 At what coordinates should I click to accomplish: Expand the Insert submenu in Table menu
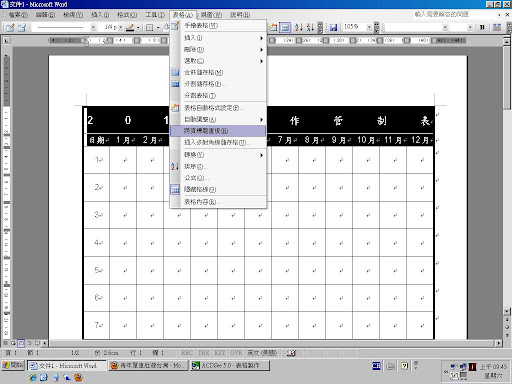[218, 38]
